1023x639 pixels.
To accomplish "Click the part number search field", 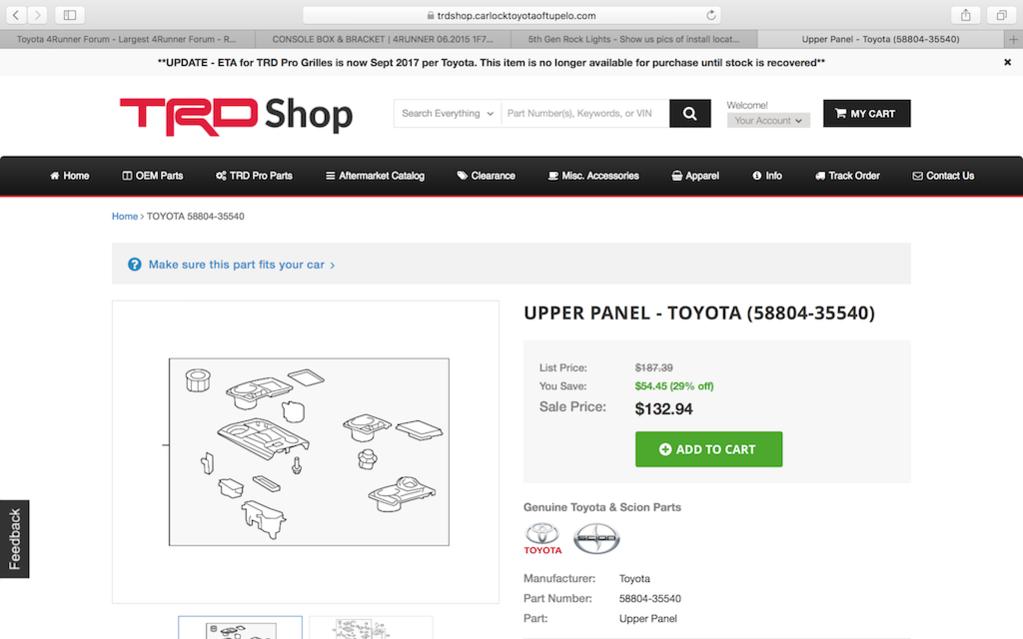I will [585, 114].
